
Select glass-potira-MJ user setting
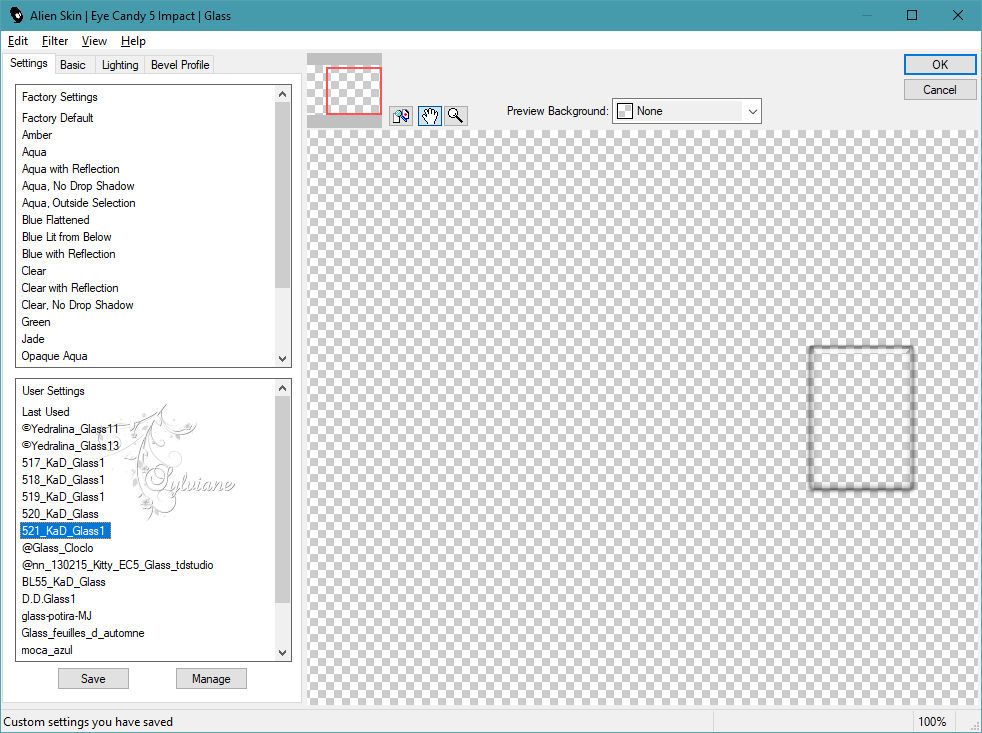(56, 616)
